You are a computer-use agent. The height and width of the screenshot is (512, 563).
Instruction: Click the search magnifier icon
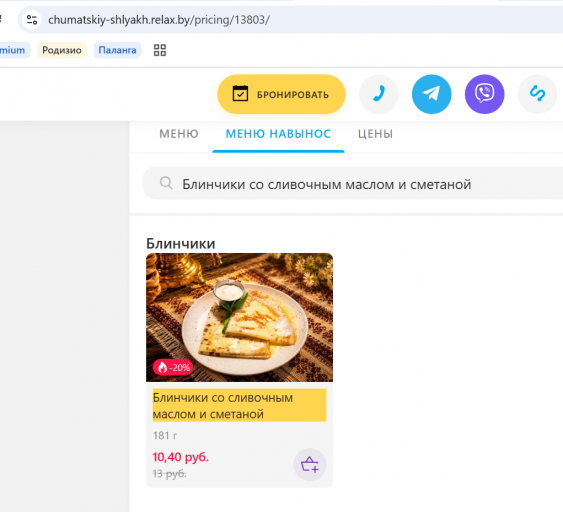[x=166, y=183]
